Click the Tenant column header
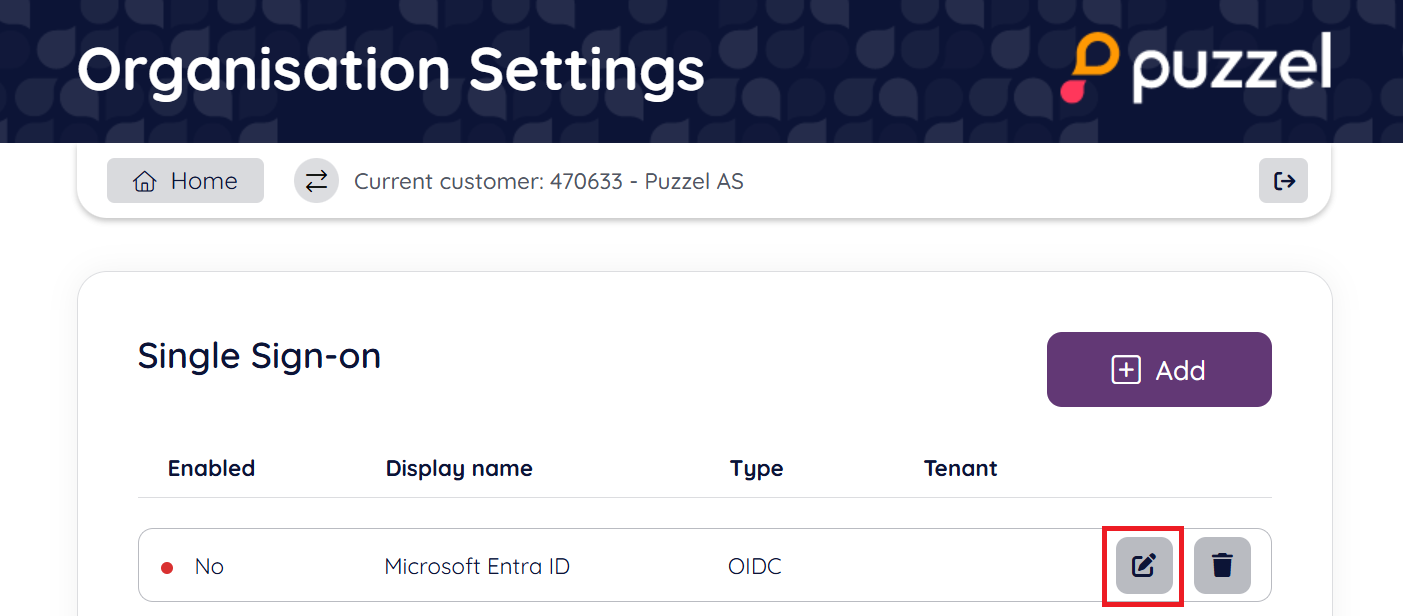The width and height of the screenshot is (1403, 616). pyautogui.click(x=960, y=468)
